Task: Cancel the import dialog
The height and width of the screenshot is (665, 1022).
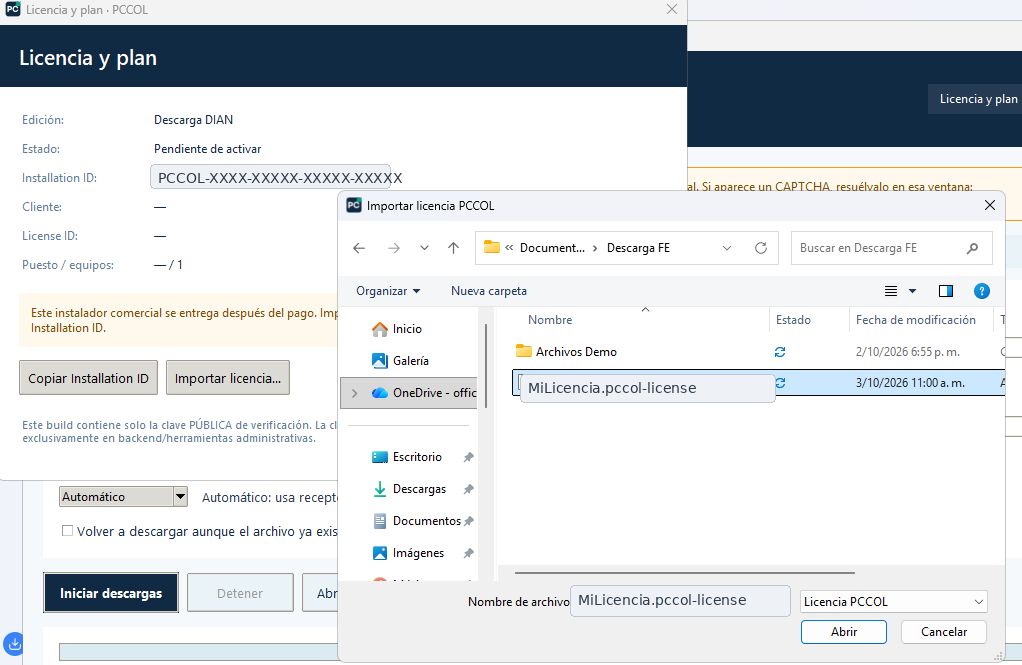Action: (x=944, y=632)
